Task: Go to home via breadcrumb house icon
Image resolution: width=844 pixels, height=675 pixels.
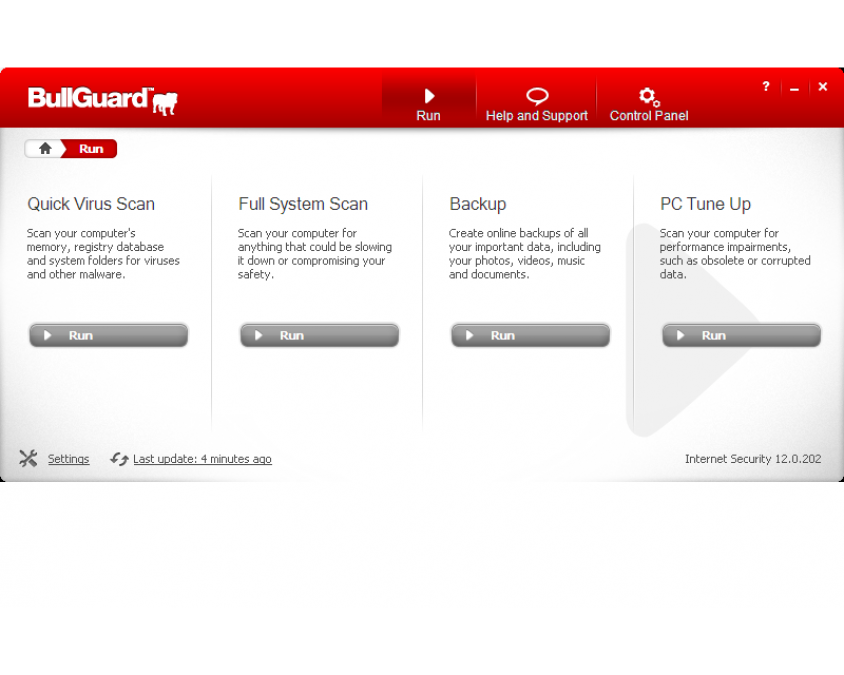Action: (45, 149)
